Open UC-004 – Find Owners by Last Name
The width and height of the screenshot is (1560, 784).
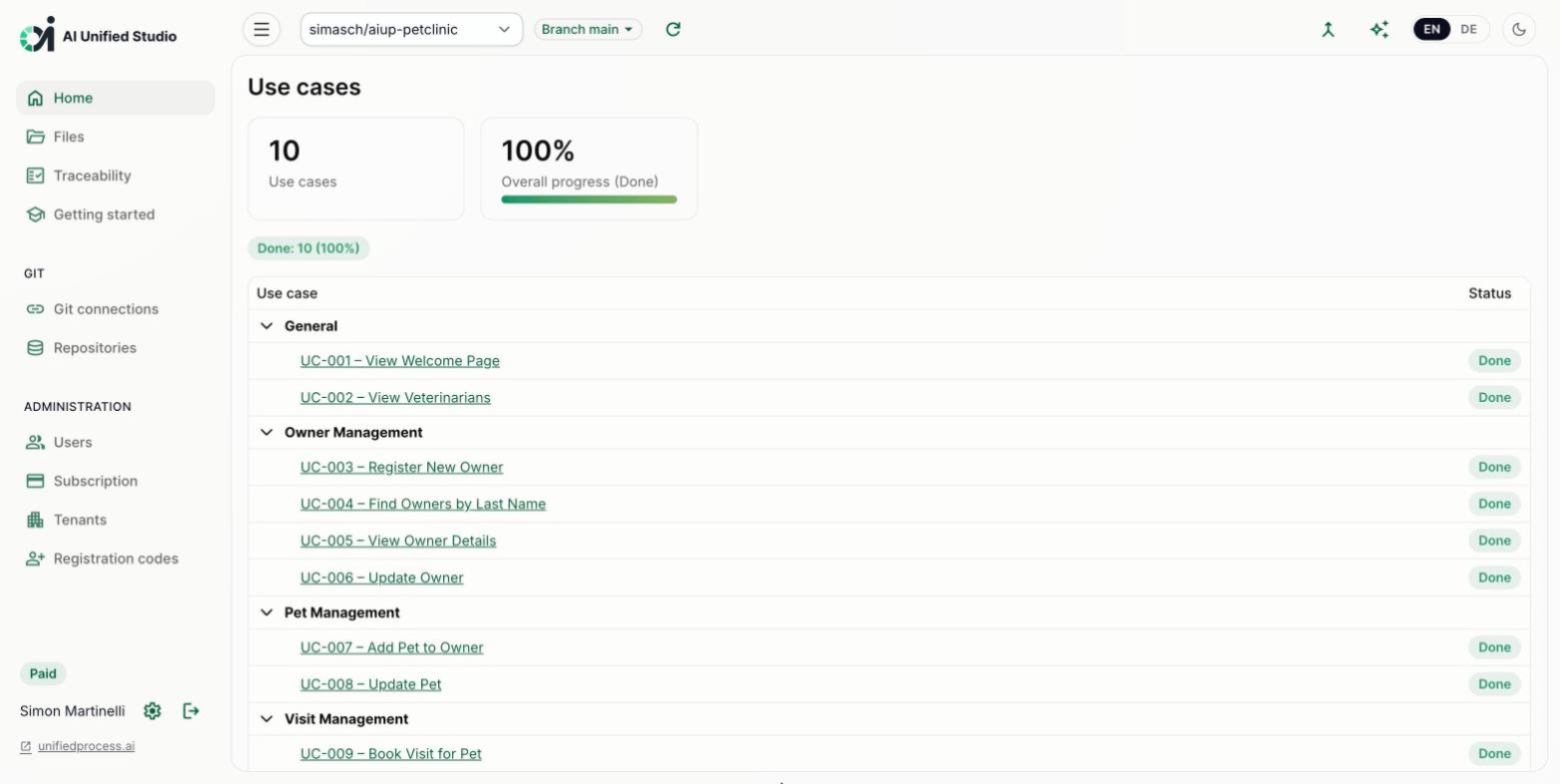tap(423, 504)
